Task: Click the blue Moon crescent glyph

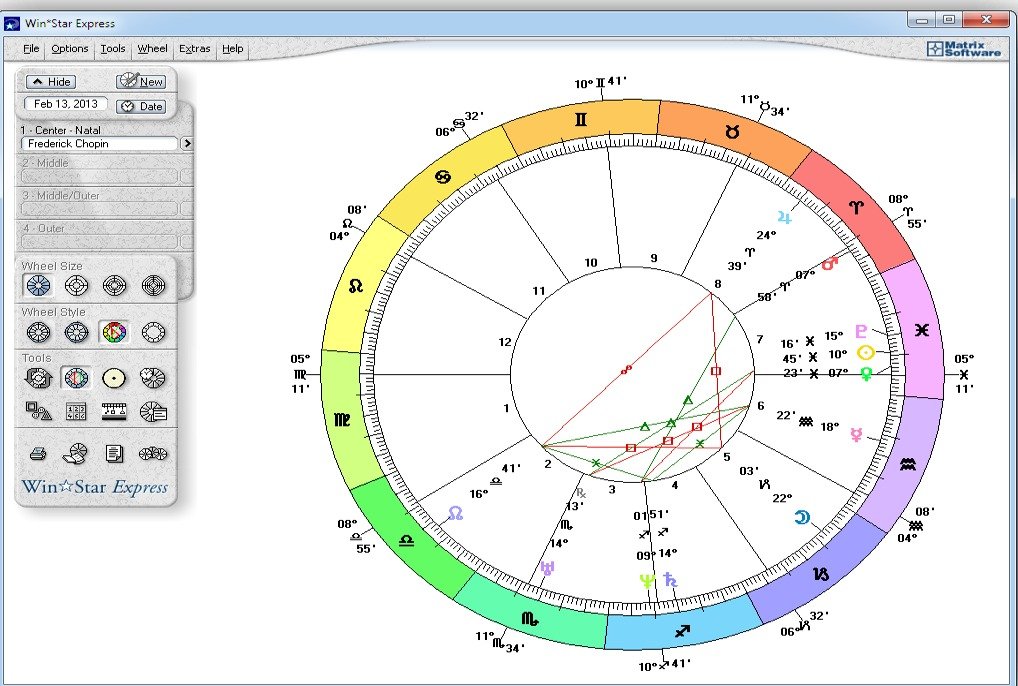Action: coord(802,517)
